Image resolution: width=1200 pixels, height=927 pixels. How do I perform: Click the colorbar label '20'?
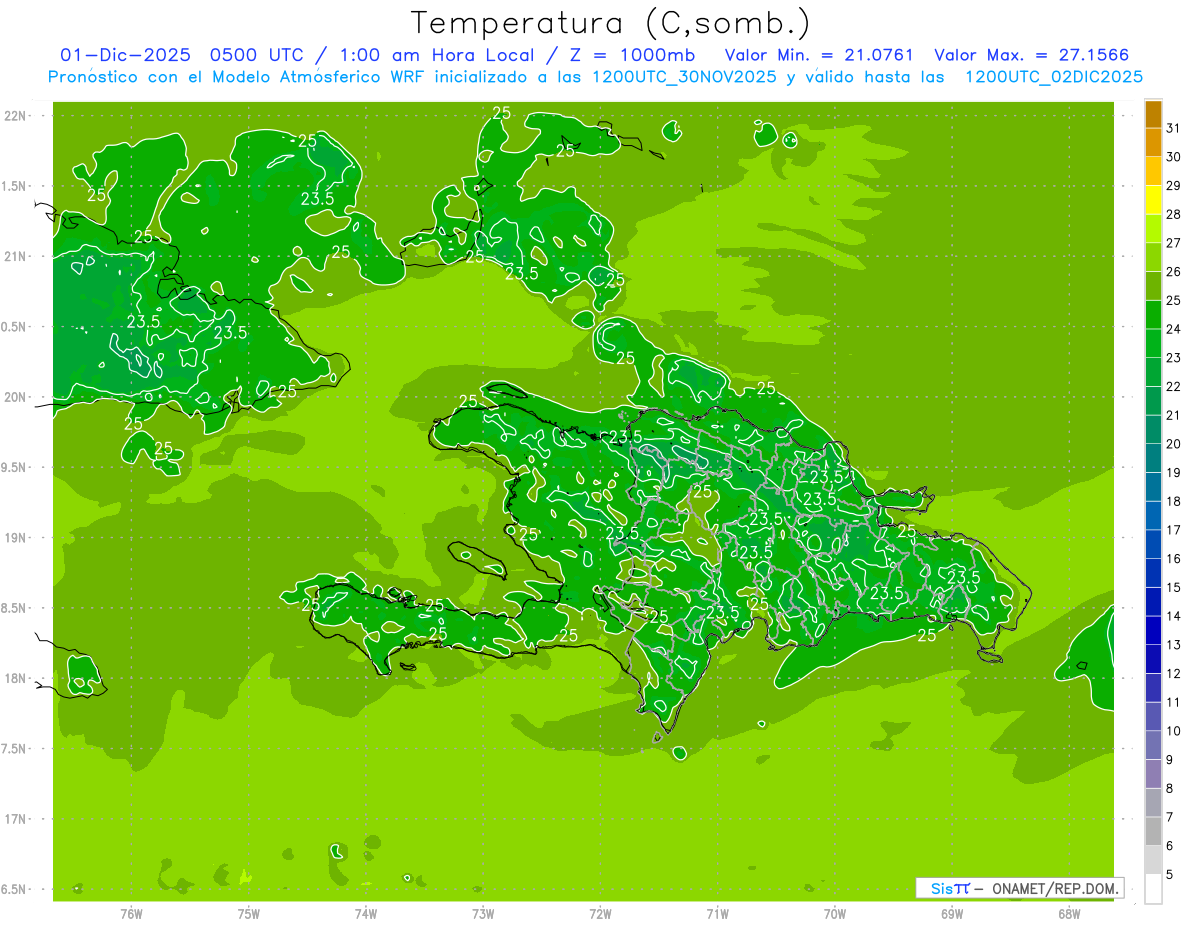(1173, 444)
